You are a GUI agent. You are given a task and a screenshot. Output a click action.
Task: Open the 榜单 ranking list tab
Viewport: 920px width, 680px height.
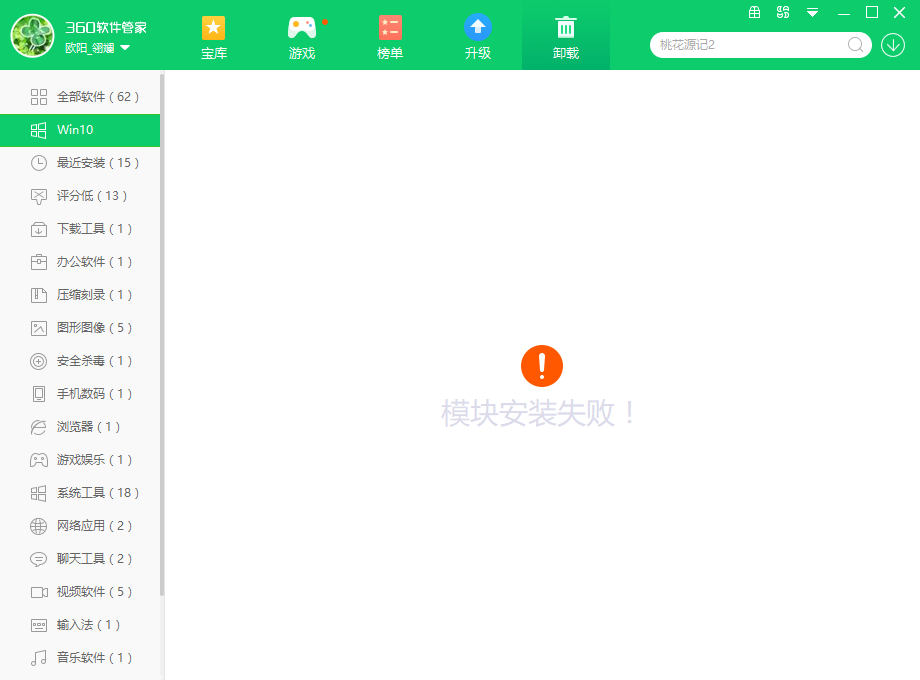(x=390, y=36)
